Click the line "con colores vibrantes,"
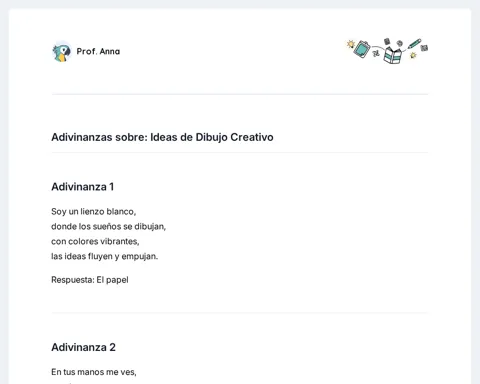 tap(95, 241)
